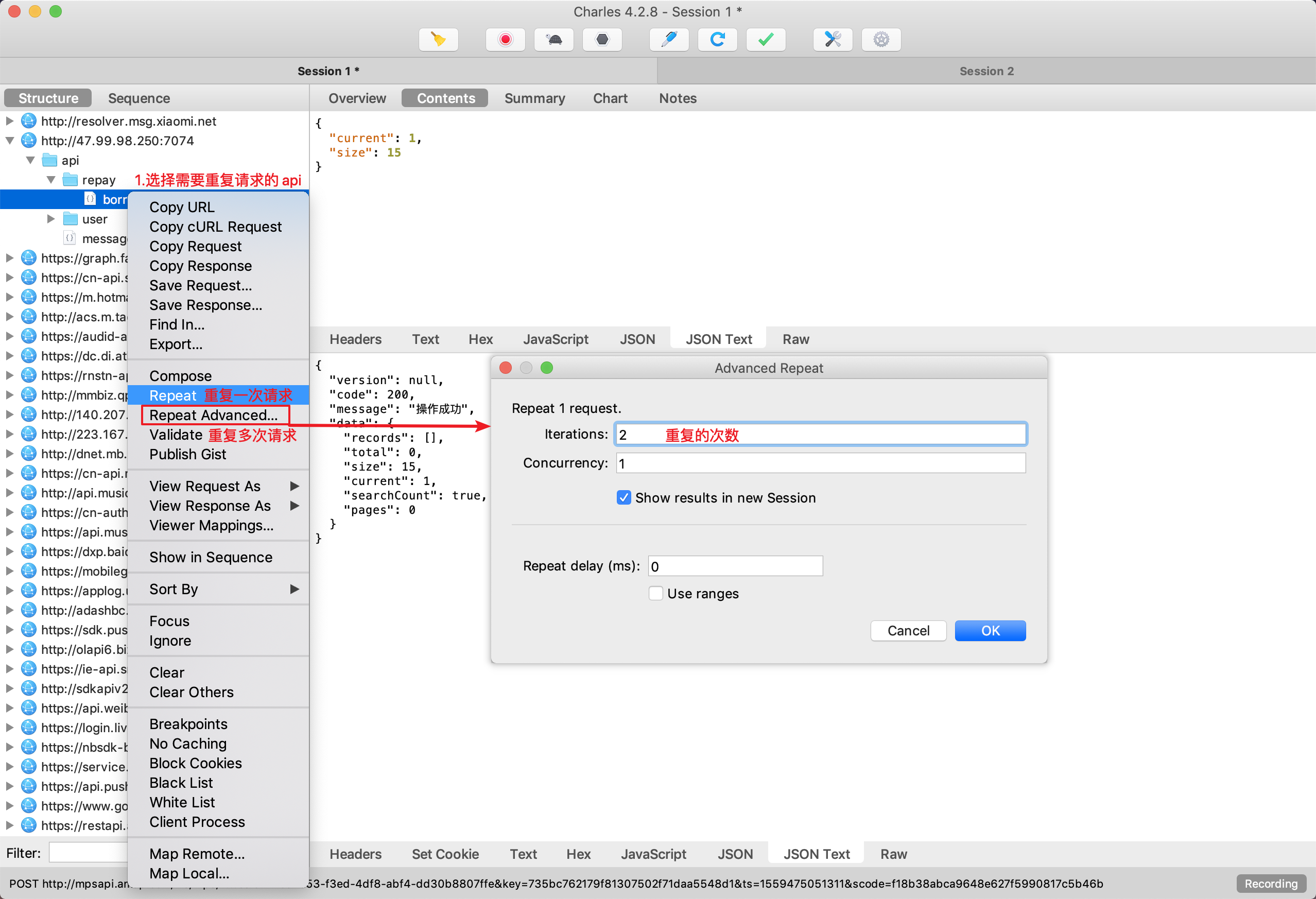Image resolution: width=1316 pixels, height=899 pixels.
Task: Click the Breakpoints/Stop icon in toolbar
Action: (602, 39)
